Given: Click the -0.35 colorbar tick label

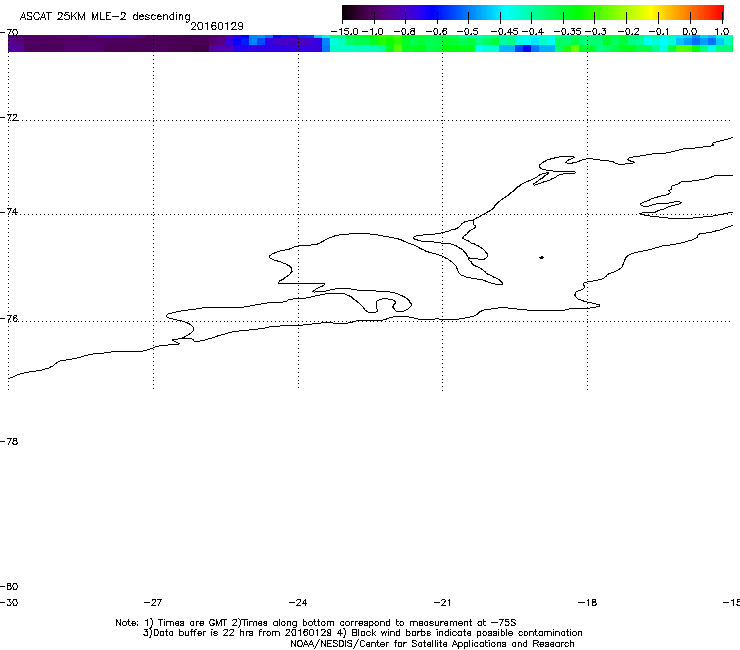Looking at the screenshot, I should [568, 32].
